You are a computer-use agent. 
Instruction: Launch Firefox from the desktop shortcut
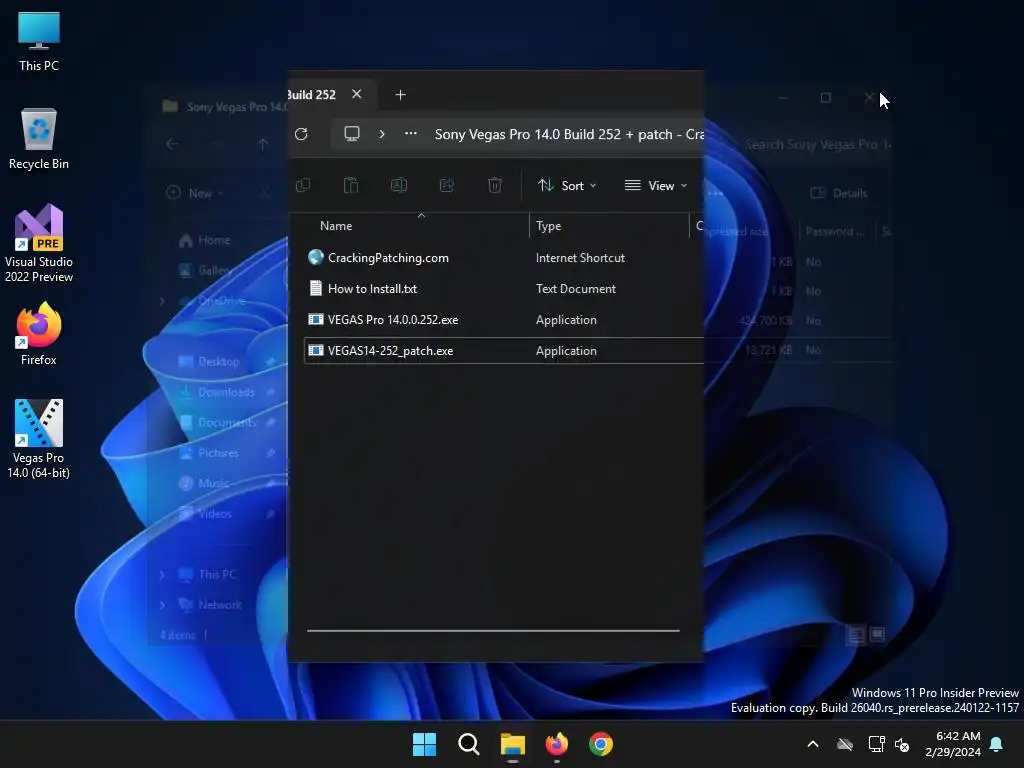pos(39,334)
